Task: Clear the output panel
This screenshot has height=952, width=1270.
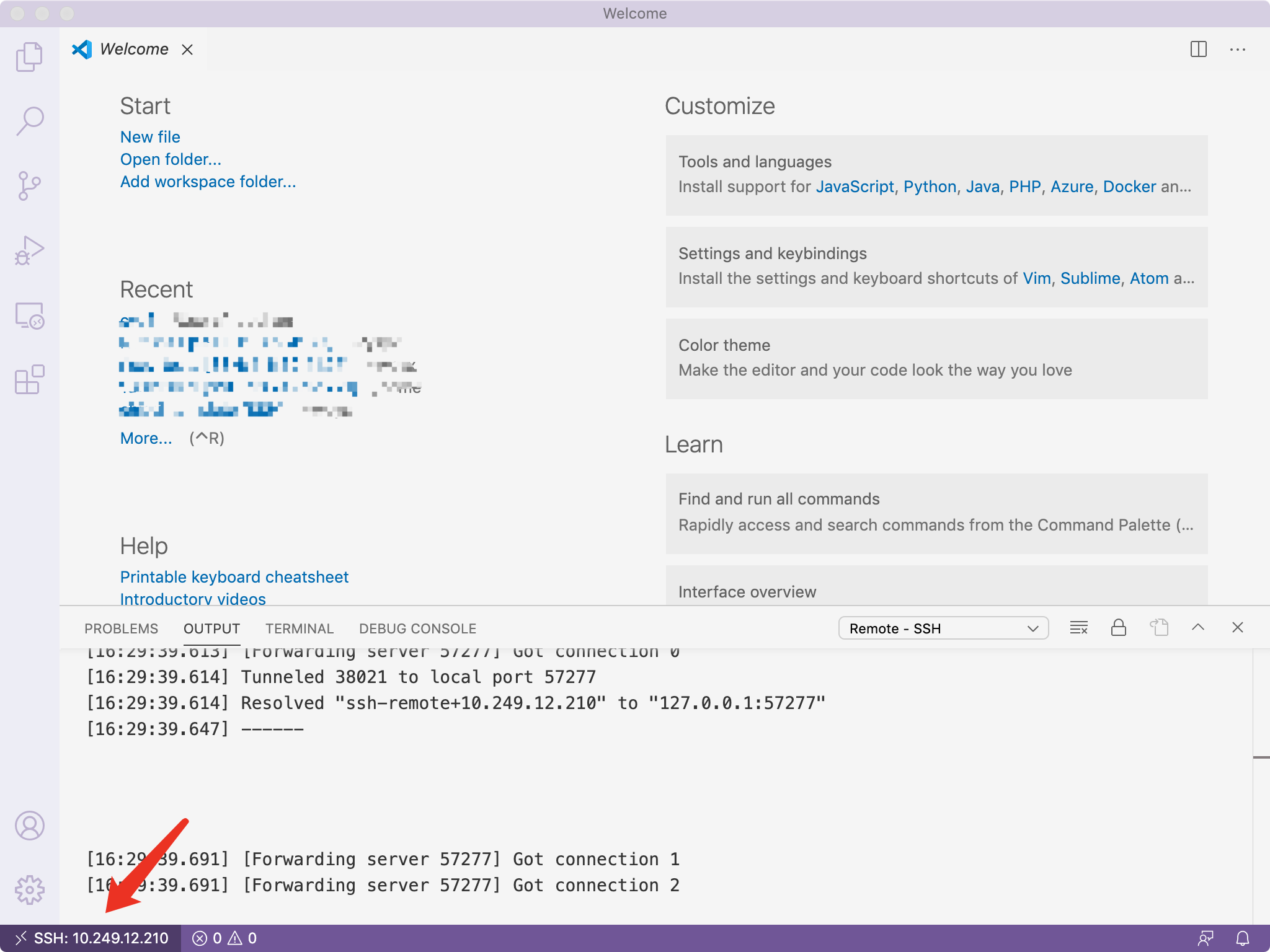Action: click(1078, 628)
